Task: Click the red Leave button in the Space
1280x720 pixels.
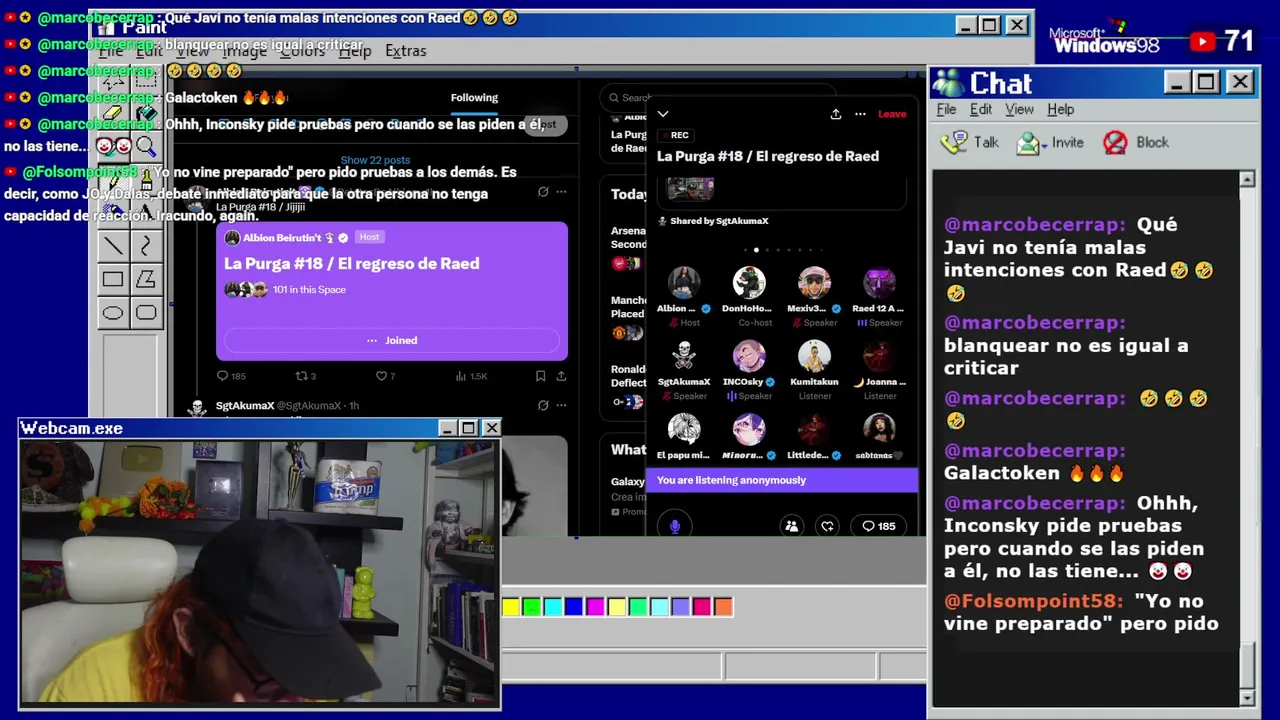Action: 892,114
